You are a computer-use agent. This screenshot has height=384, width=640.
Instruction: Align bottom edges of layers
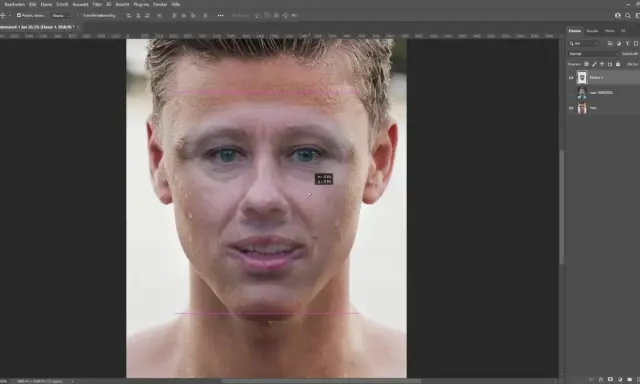pos(193,16)
